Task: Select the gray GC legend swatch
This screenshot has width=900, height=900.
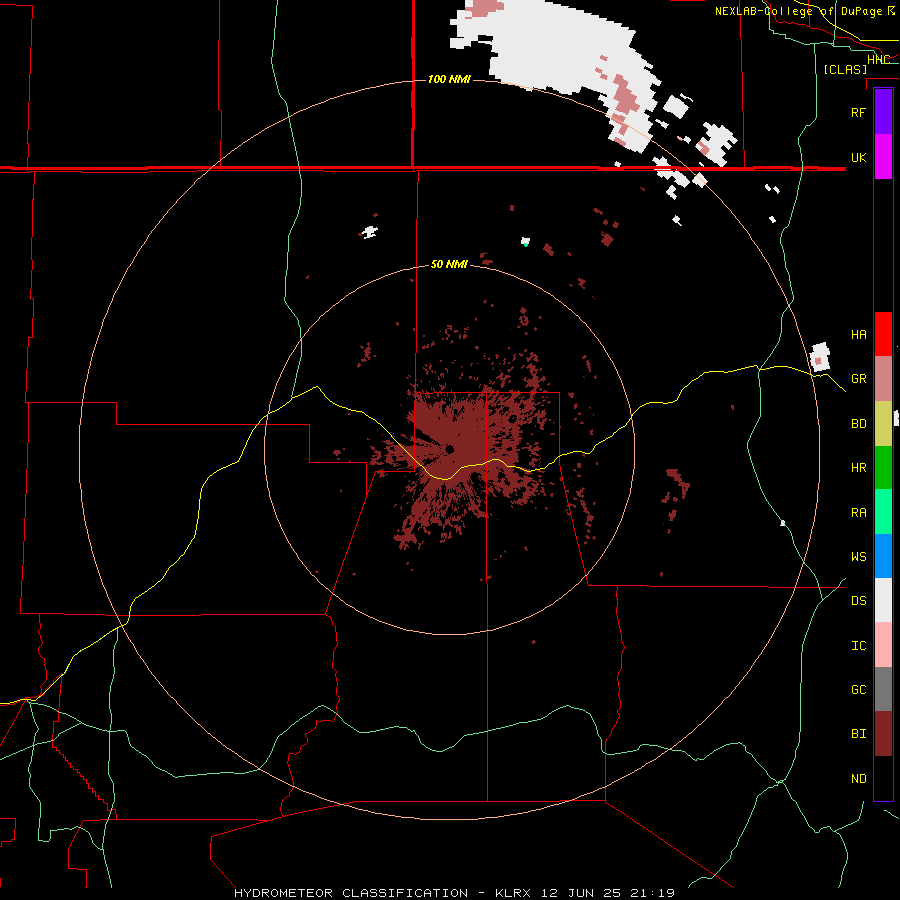Action: [883, 689]
